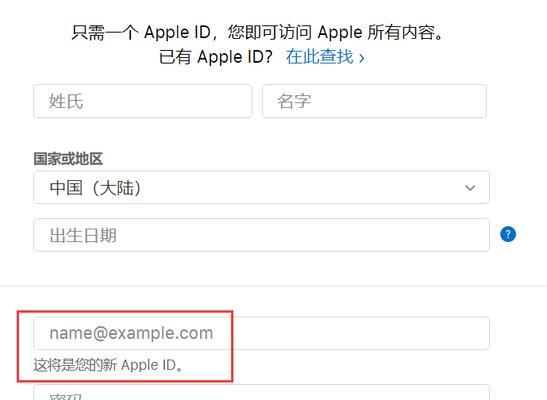Click the small arrow after 在此查找

tap(362, 58)
